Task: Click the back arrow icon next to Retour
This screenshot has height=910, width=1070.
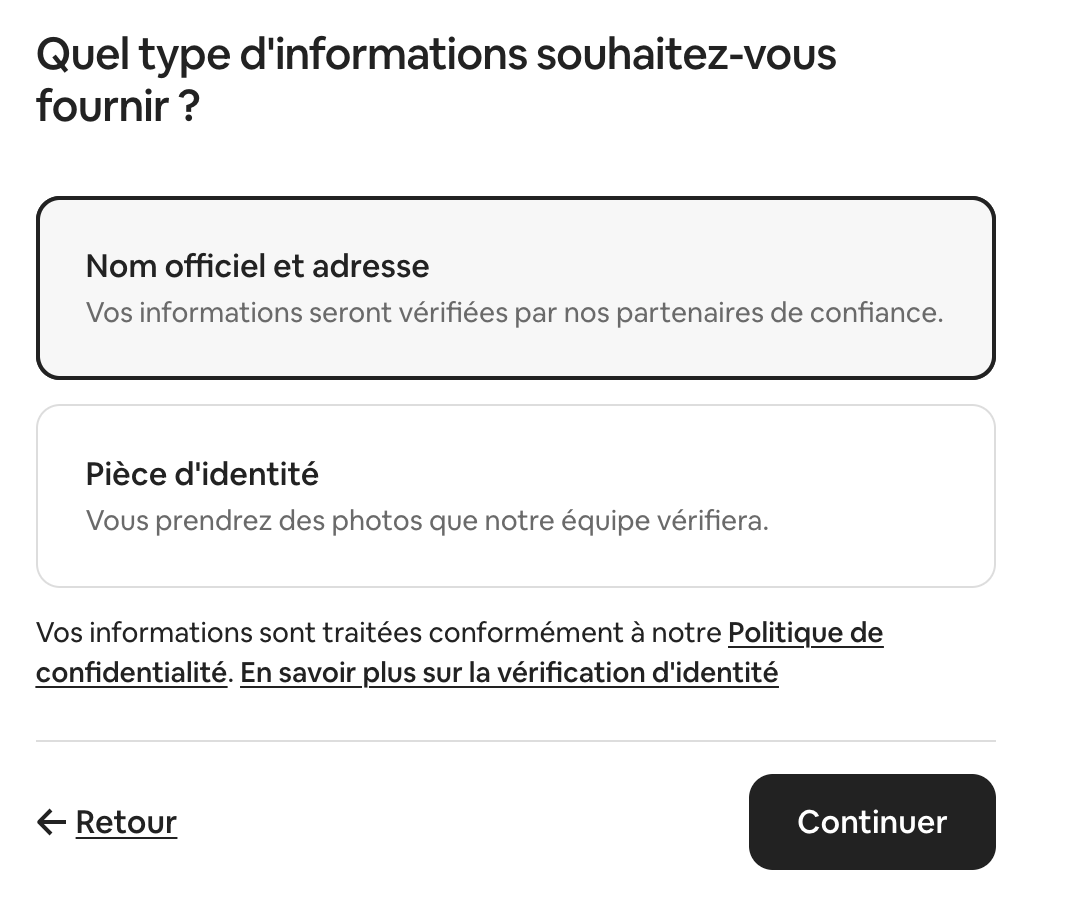Action: (x=50, y=822)
